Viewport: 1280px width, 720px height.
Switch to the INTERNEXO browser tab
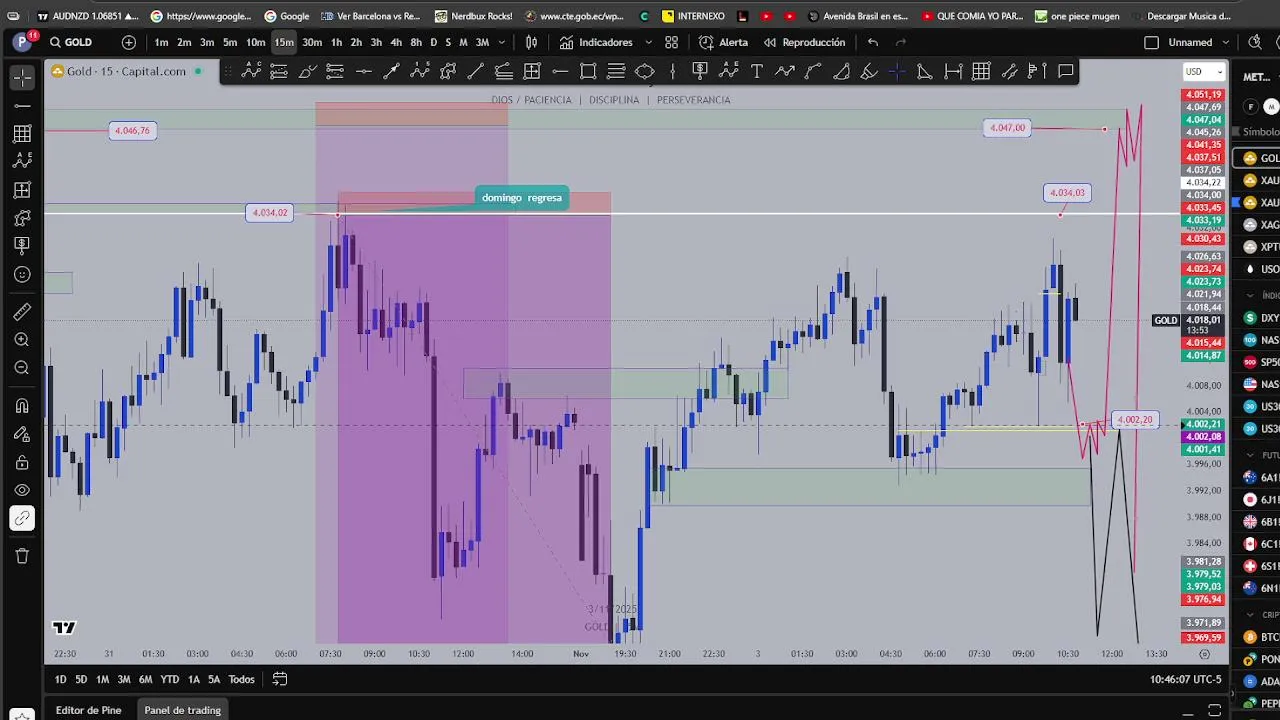pyautogui.click(x=692, y=16)
